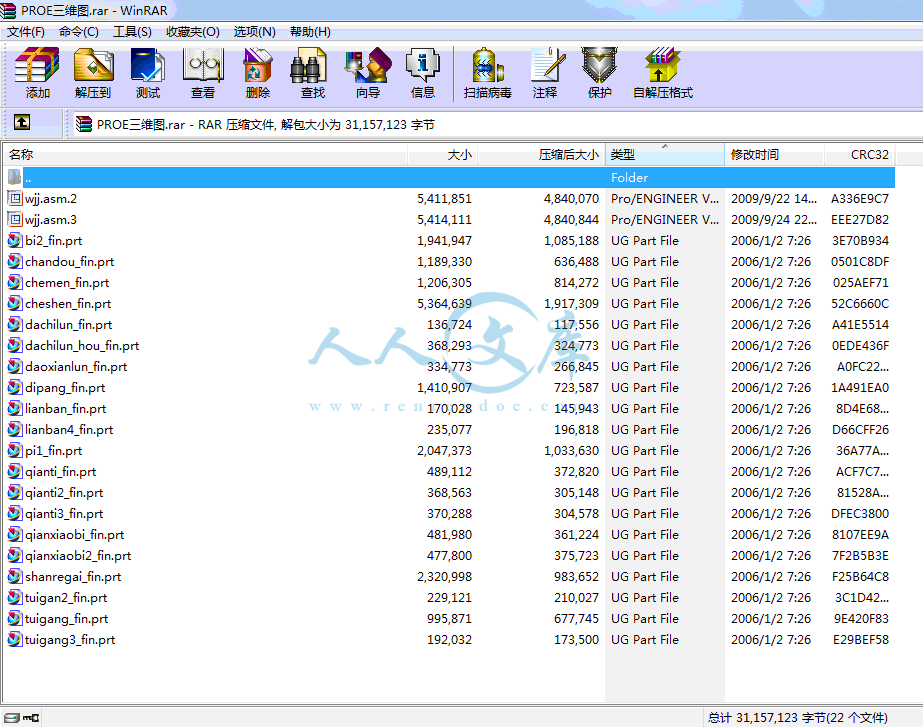923x727 pixels.
Task: Select file qianti2_fin.prt
Action: click(x=64, y=492)
